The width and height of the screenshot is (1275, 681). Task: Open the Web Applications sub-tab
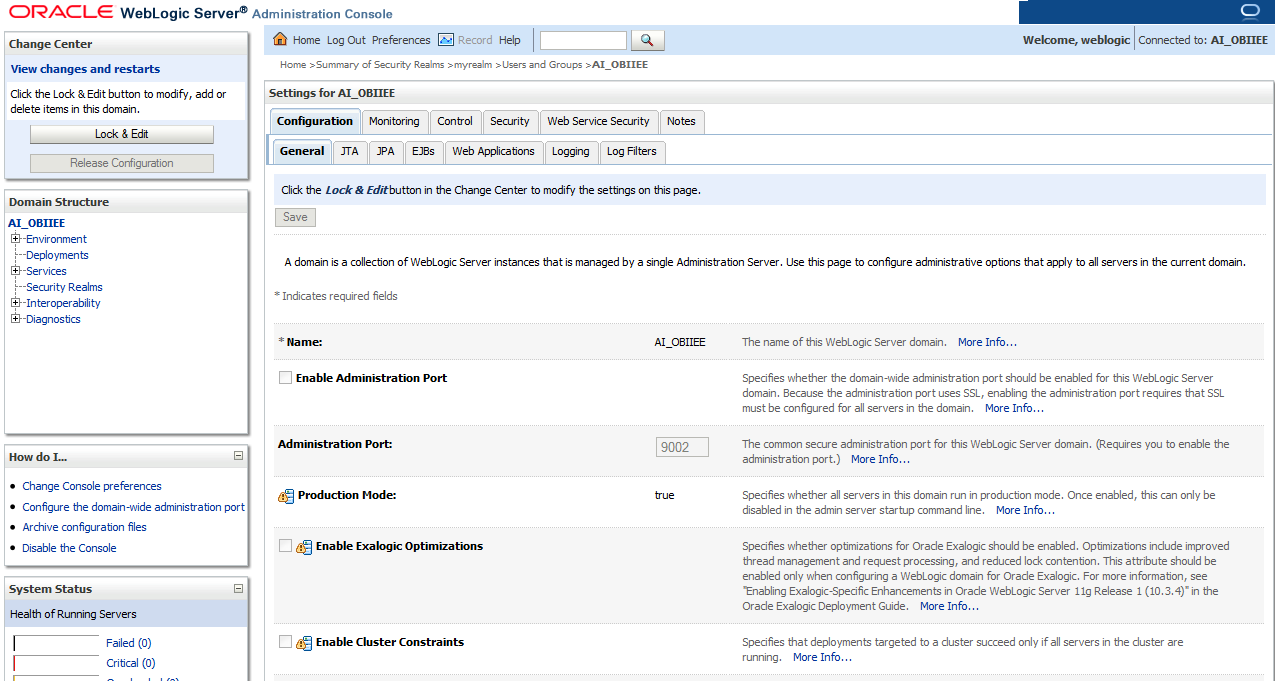pos(493,151)
